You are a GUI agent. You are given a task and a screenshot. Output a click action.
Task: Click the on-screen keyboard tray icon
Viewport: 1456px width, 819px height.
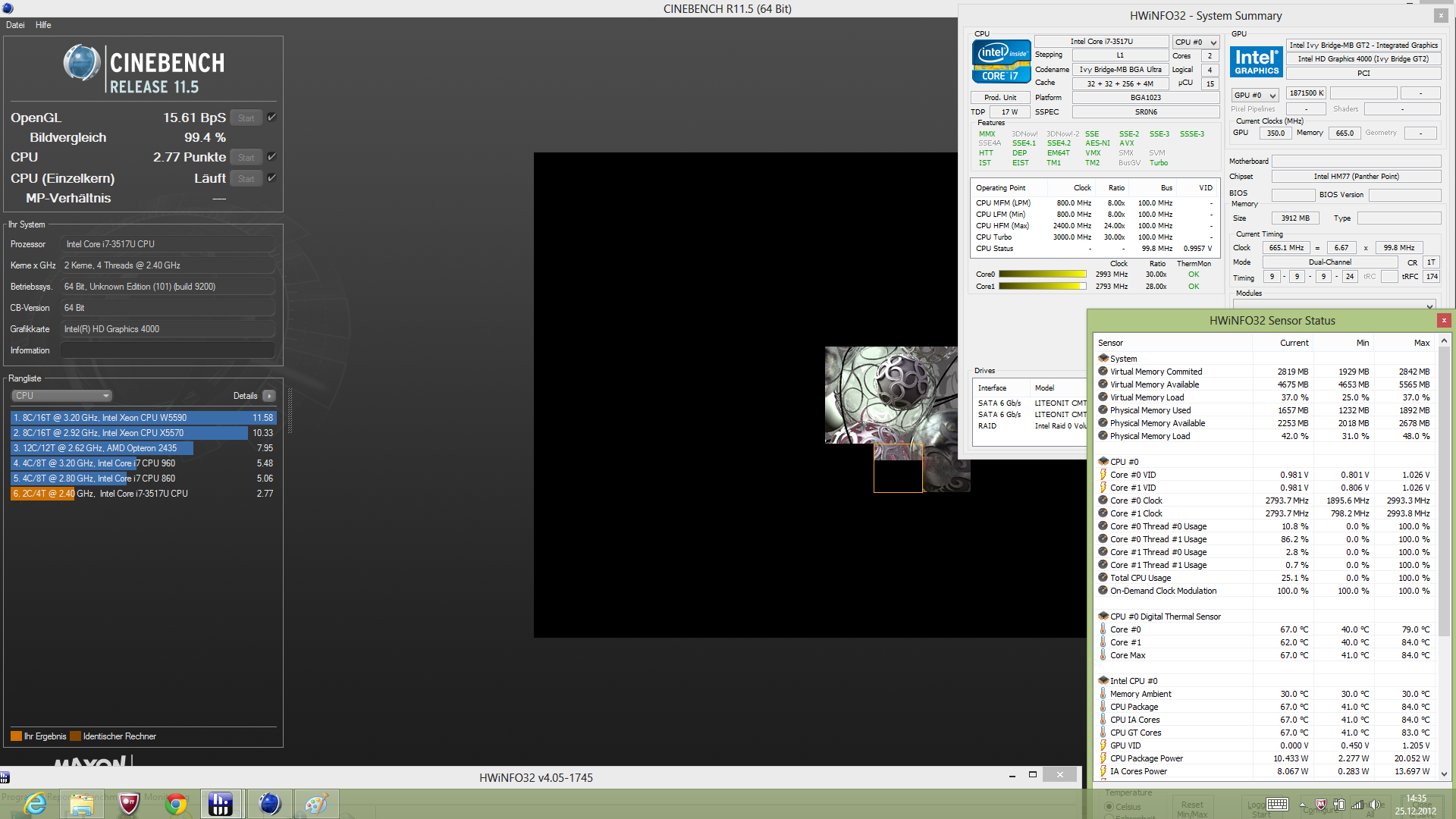1277,805
